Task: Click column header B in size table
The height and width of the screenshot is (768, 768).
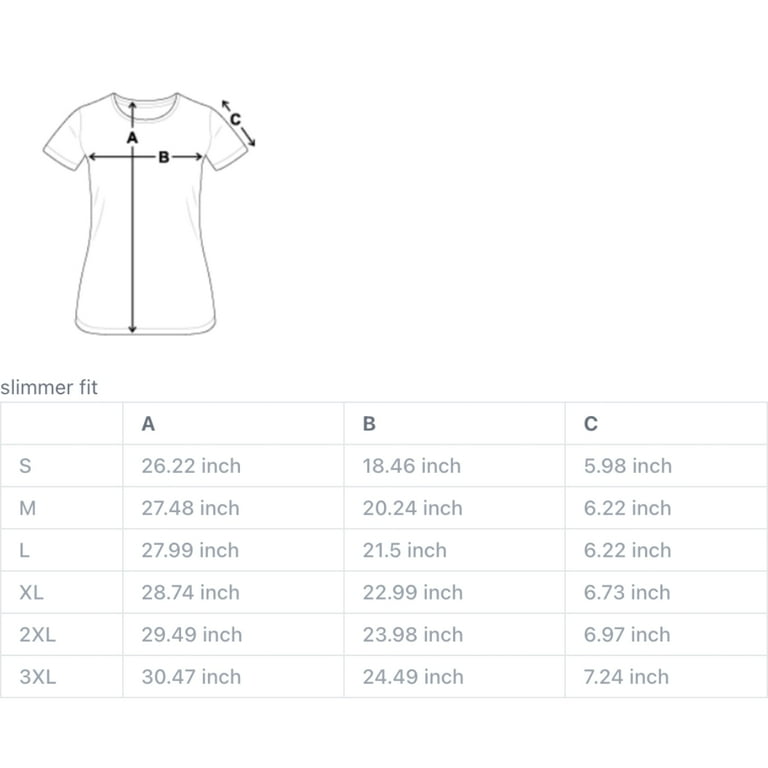Action: tap(369, 424)
